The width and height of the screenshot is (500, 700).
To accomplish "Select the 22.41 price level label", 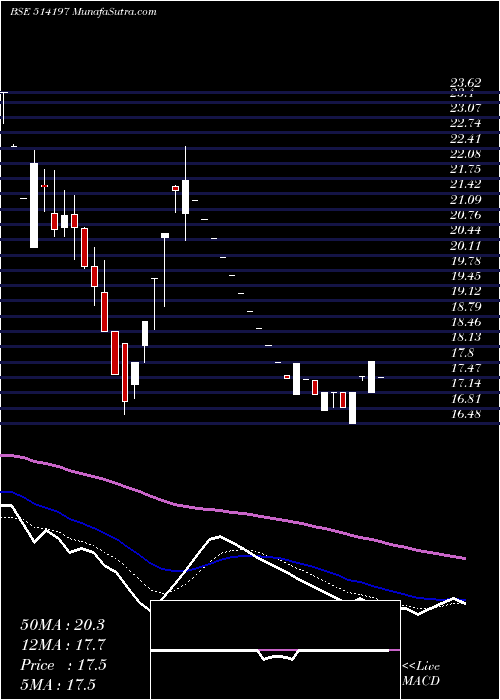I will tap(466, 139).
